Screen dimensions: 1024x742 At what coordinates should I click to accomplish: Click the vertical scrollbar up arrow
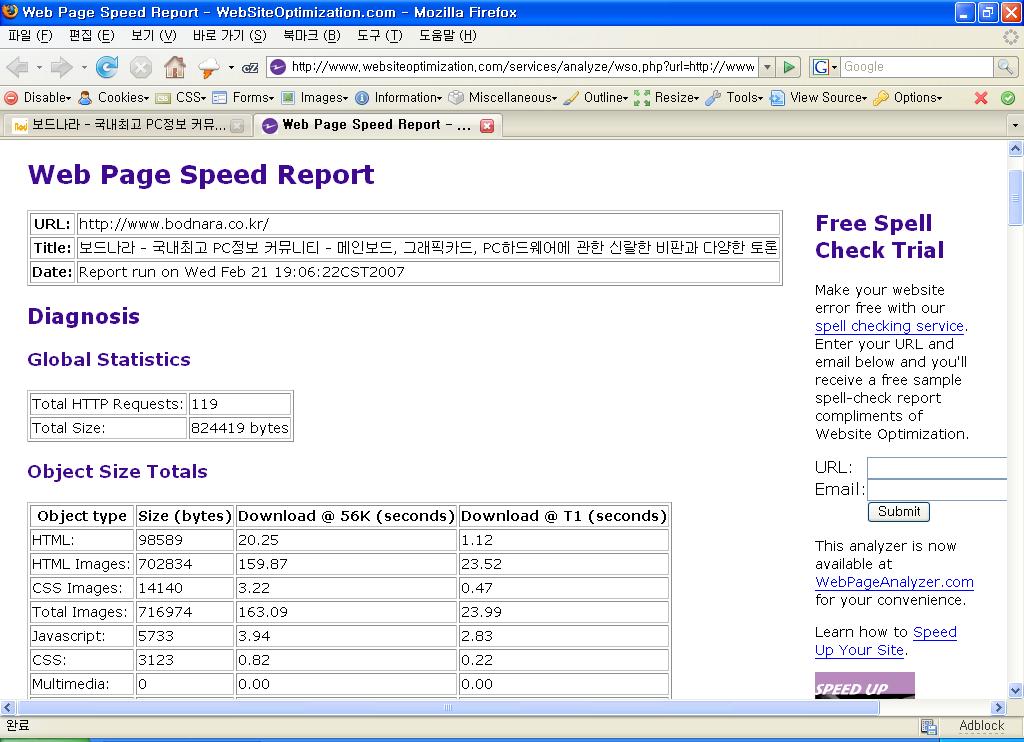1015,149
